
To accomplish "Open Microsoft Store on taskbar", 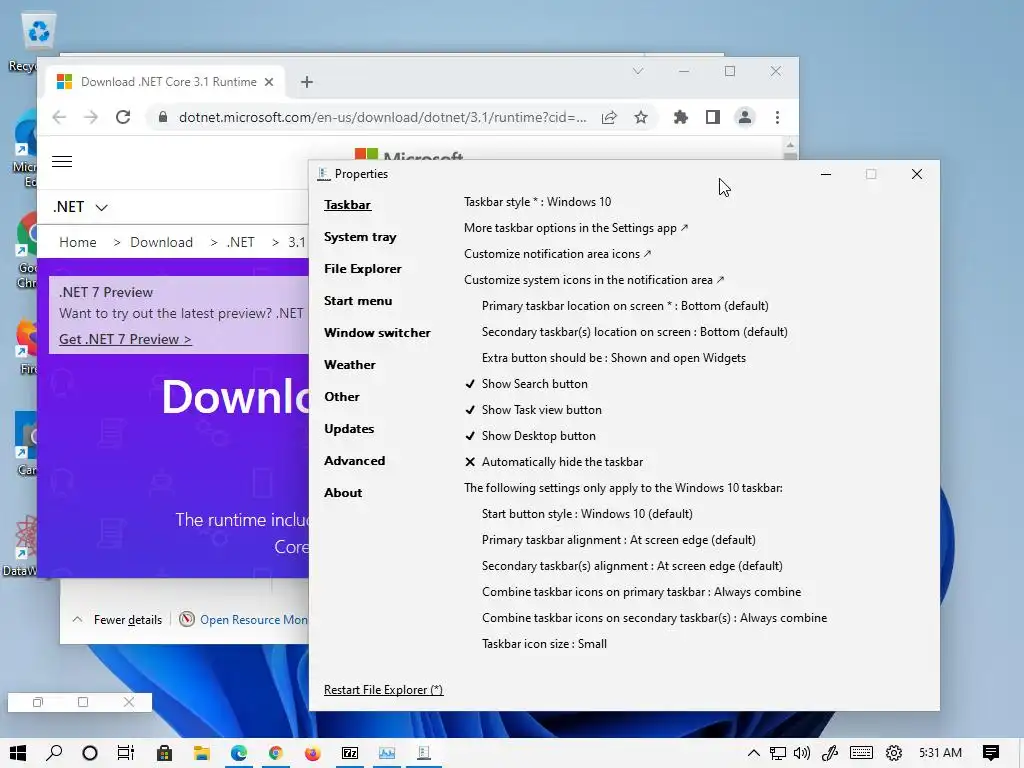I will click(x=165, y=753).
